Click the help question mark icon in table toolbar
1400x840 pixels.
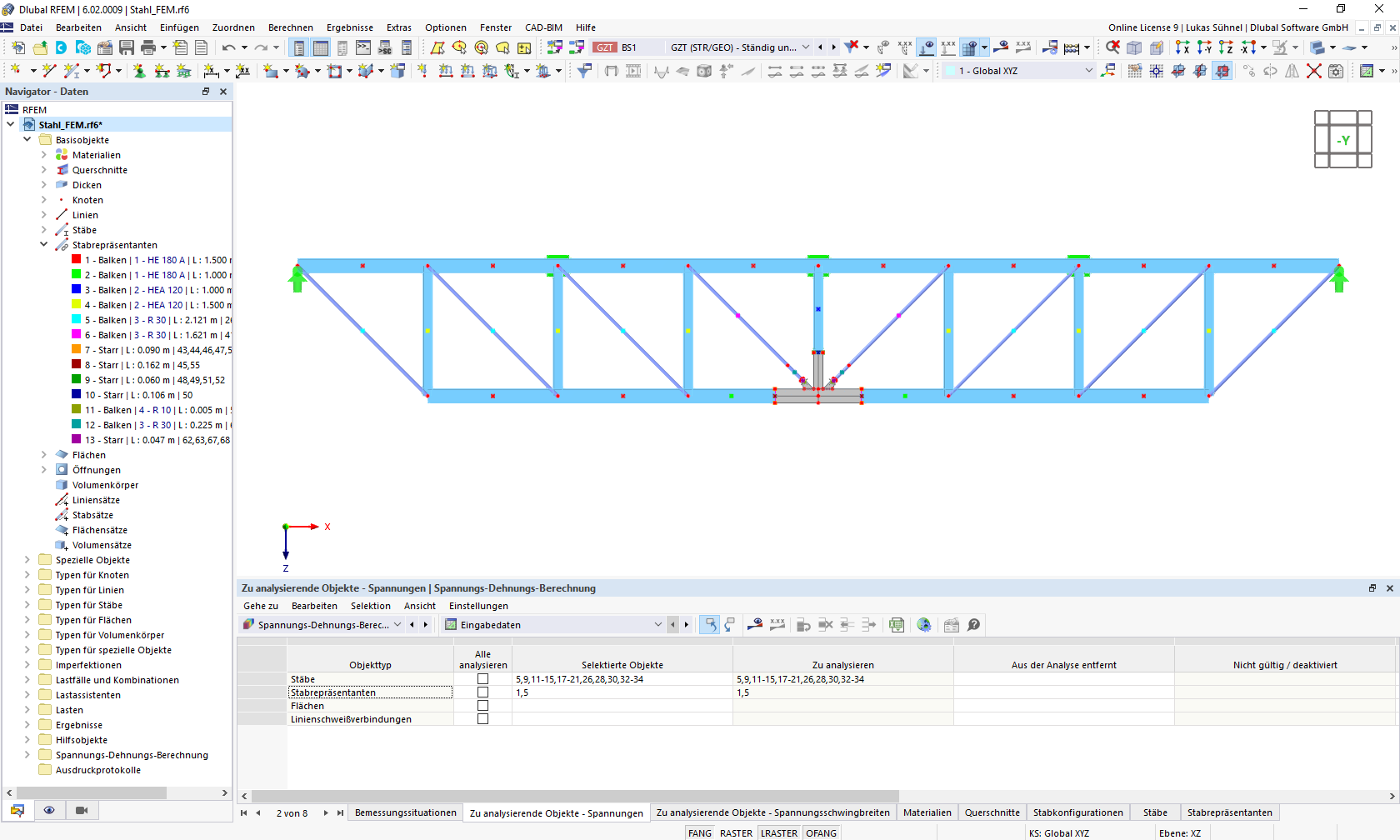[973, 625]
